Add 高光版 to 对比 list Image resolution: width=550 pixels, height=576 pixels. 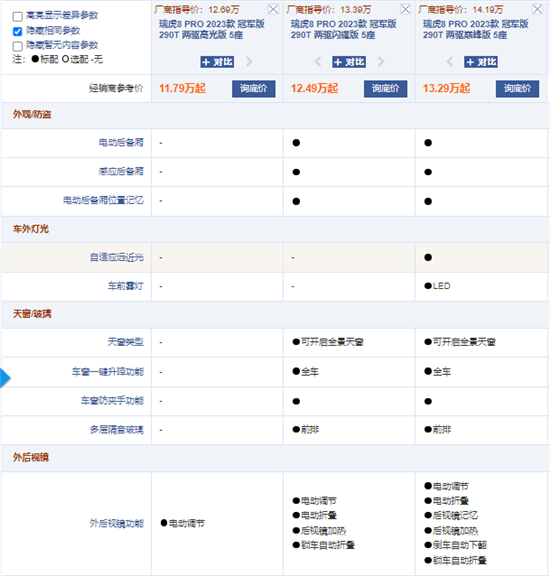(x=217, y=62)
